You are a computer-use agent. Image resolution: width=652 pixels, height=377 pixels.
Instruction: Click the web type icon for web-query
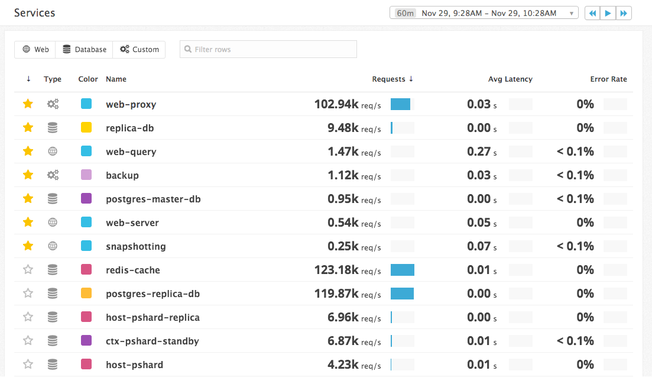point(53,151)
